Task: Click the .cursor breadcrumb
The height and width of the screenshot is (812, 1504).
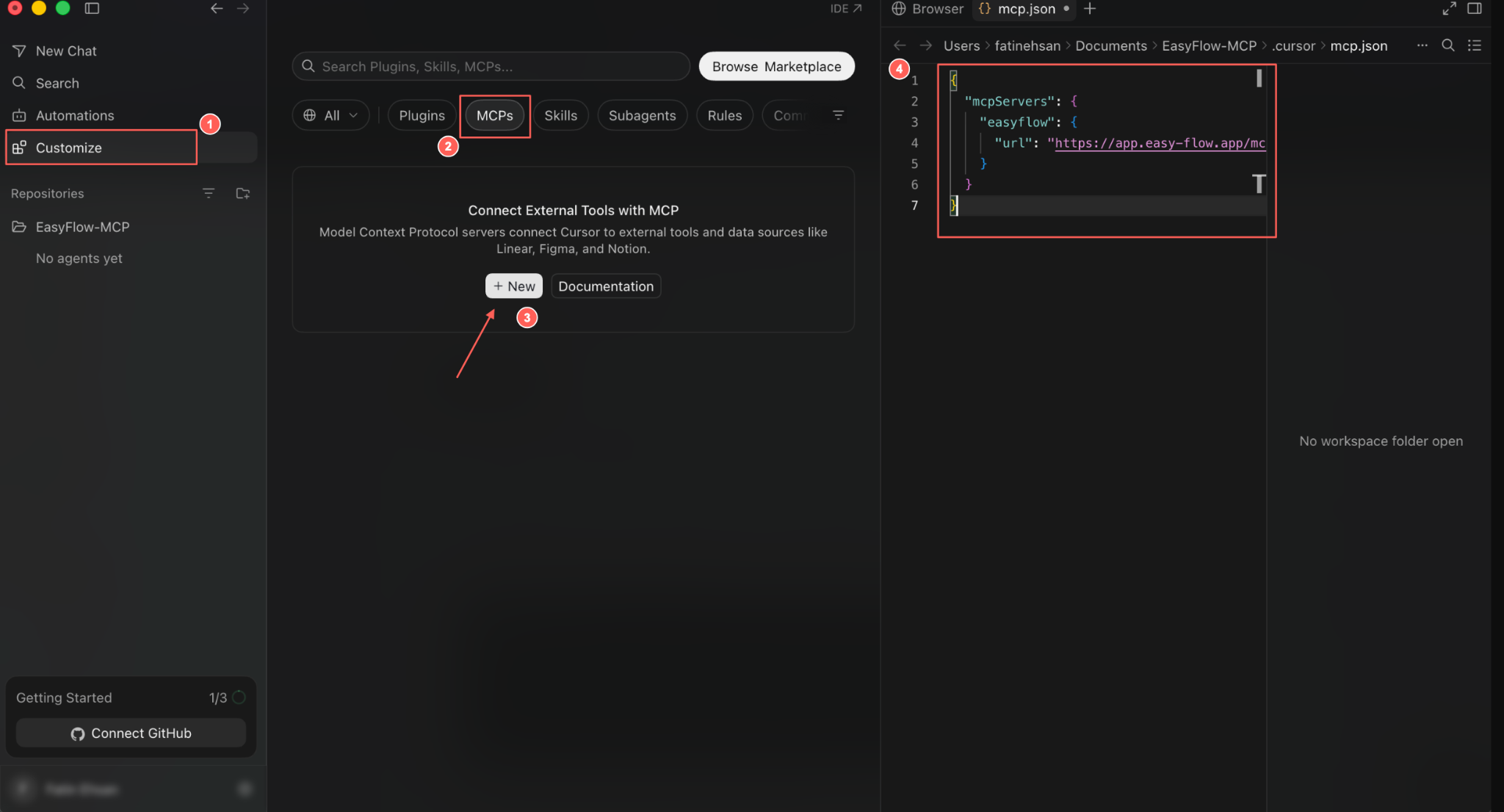Action: [1293, 46]
